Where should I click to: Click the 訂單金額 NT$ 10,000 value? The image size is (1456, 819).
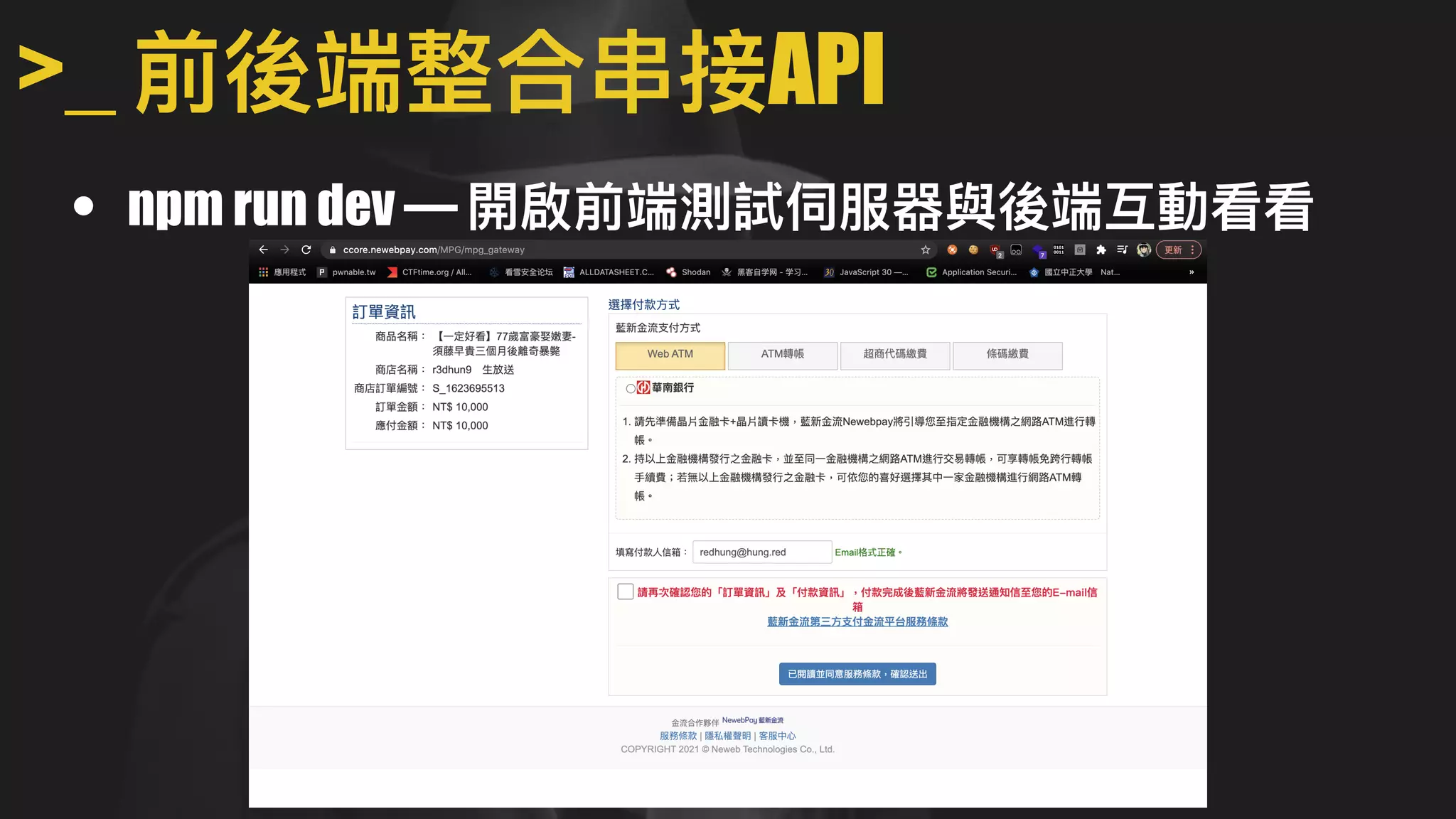[x=460, y=407]
